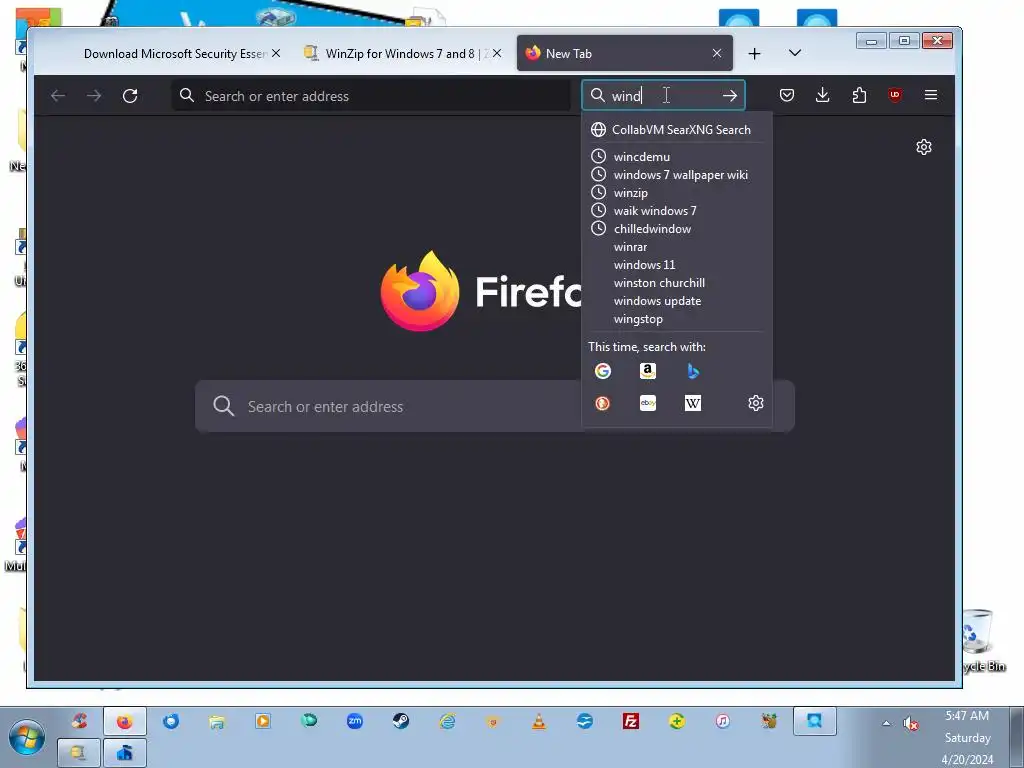Image resolution: width=1024 pixels, height=768 pixels.
Task: Click the taskbar clock showing 5:47 AM
Action: 967,738
